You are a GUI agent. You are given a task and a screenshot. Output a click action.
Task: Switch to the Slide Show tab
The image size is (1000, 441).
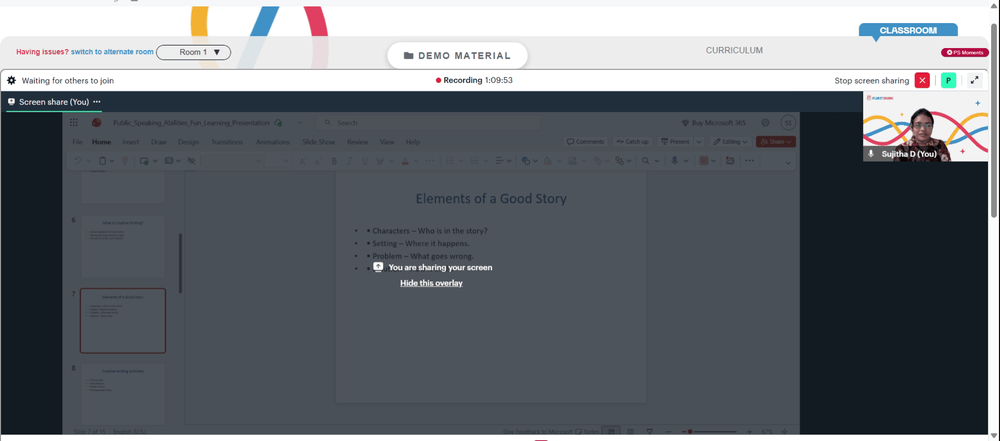(319, 142)
